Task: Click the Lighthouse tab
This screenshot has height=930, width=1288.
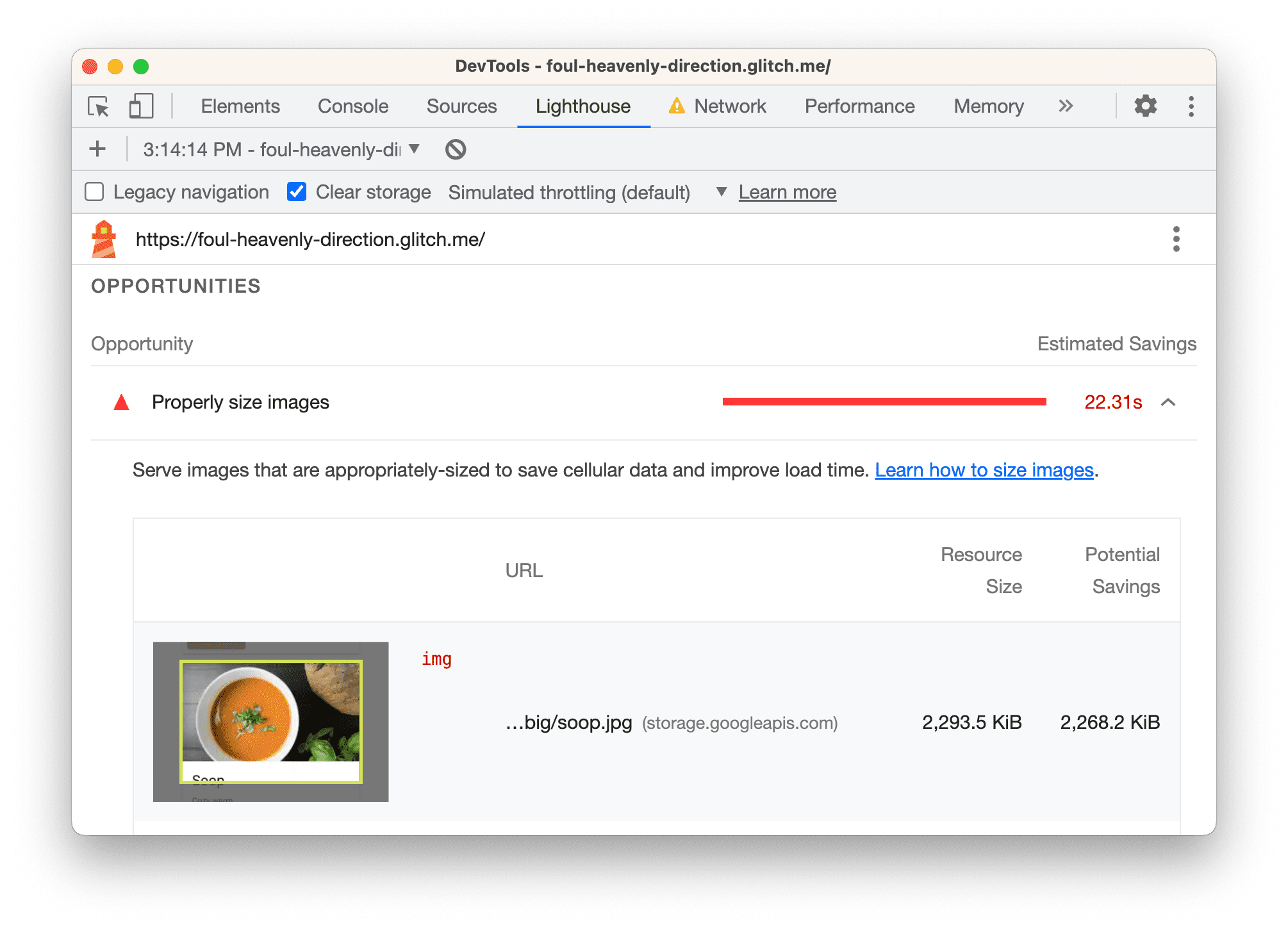Action: tap(584, 107)
